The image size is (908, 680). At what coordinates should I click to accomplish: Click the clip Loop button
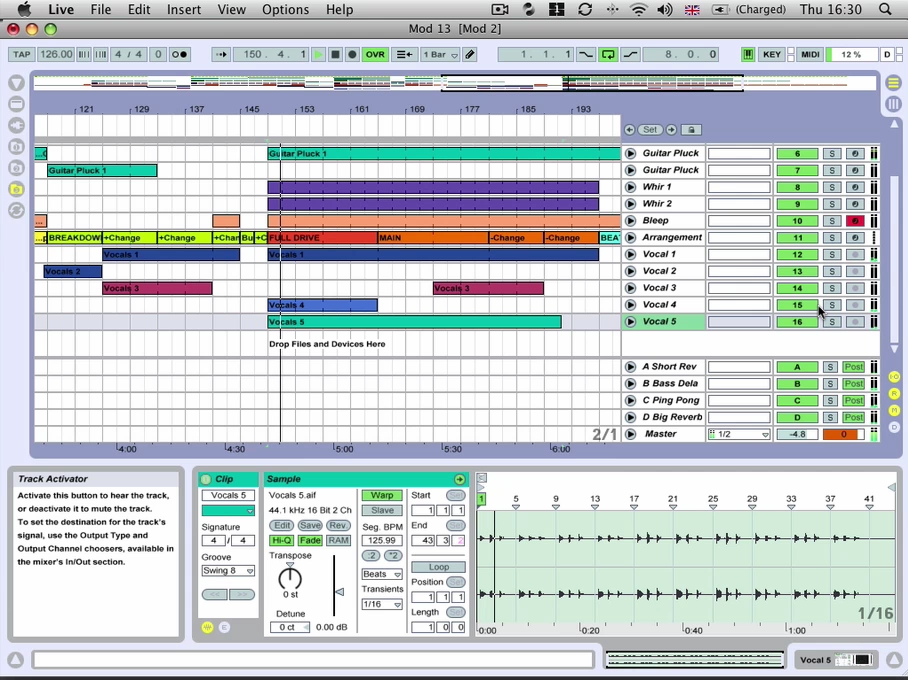[x=438, y=568]
